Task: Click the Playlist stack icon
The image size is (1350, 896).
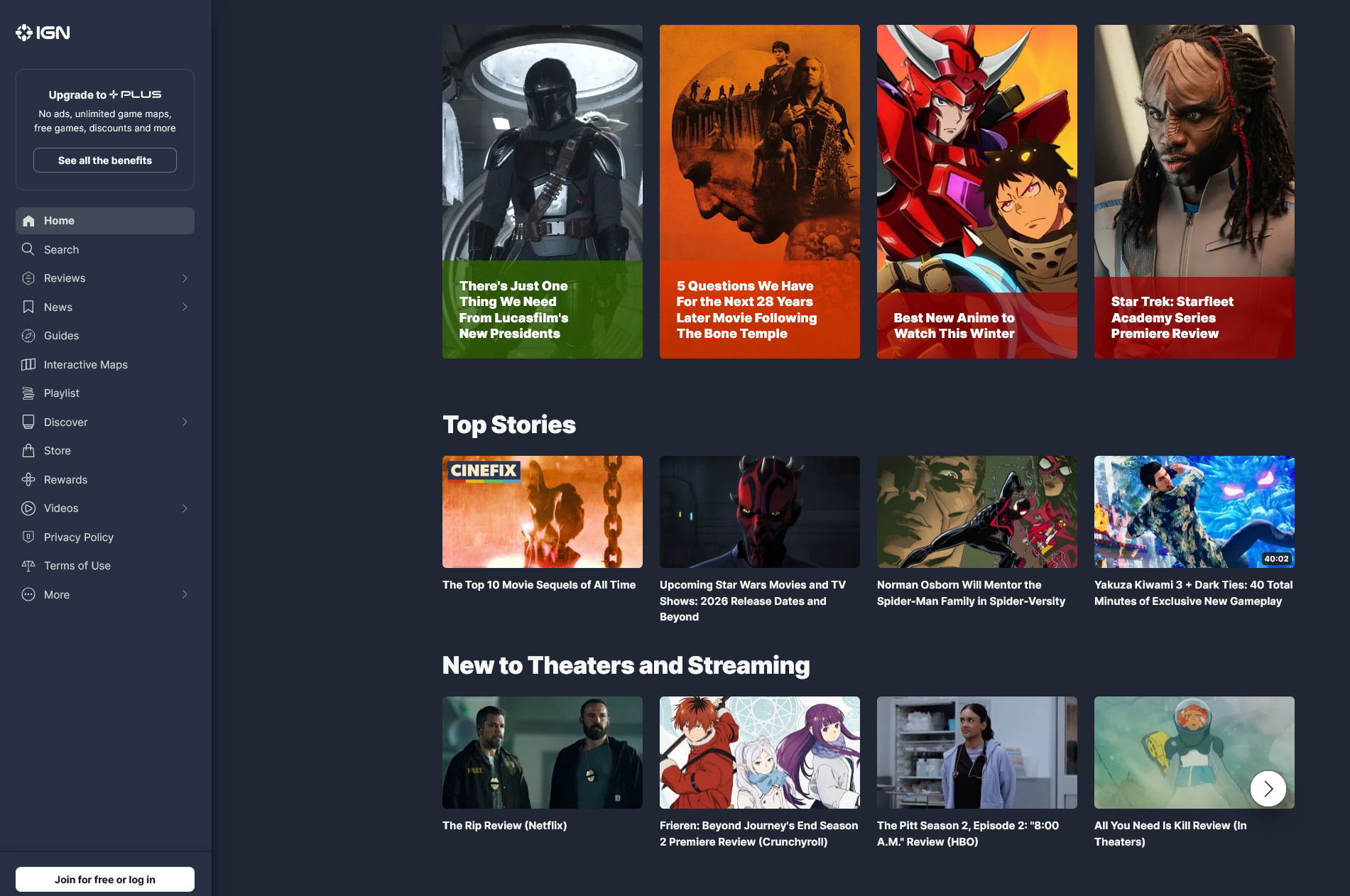Action: click(x=28, y=393)
